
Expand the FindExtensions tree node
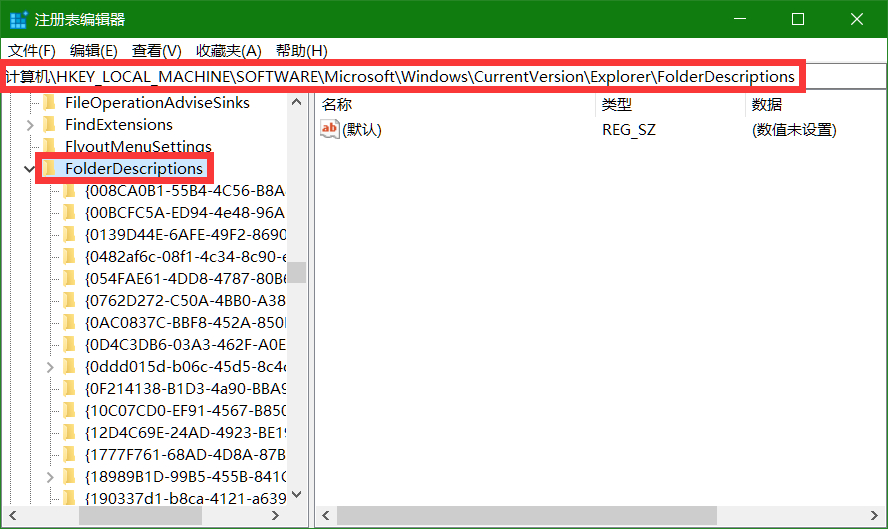point(28,125)
